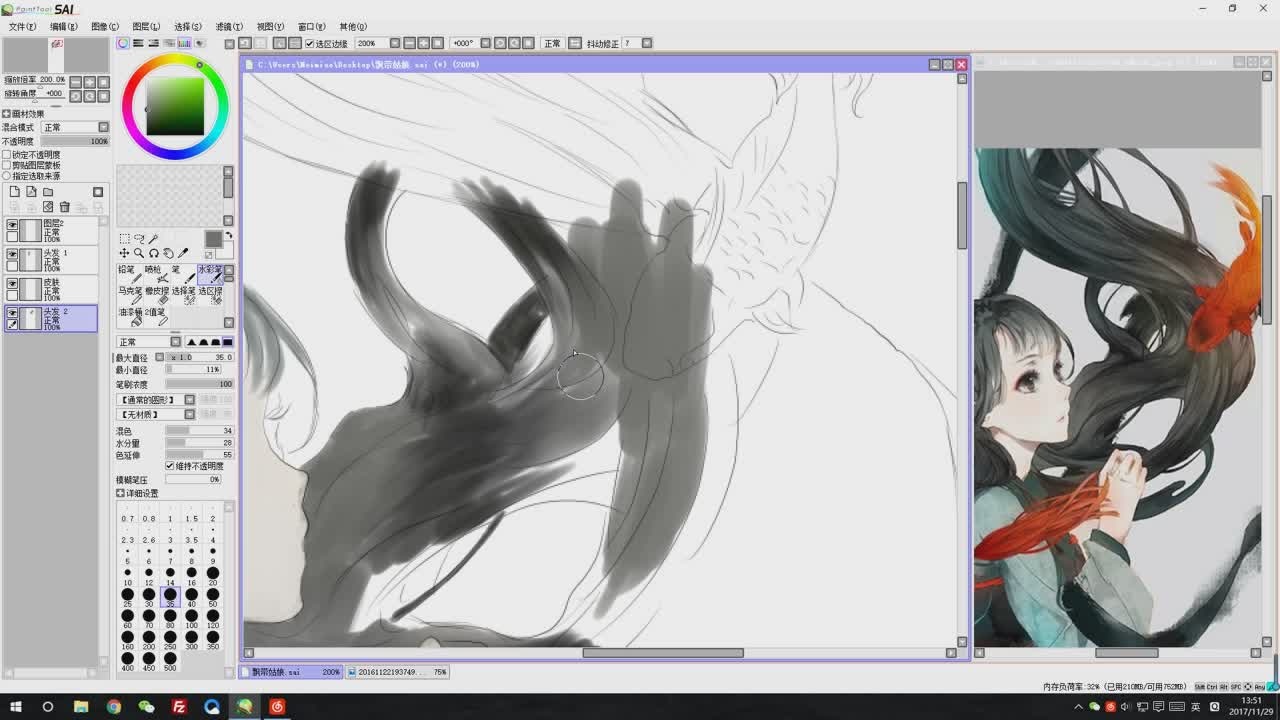Adjust the 笔刷浓度 brush density slider
The height and width of the screenshot is (720, 1280).
pos(199,384)
